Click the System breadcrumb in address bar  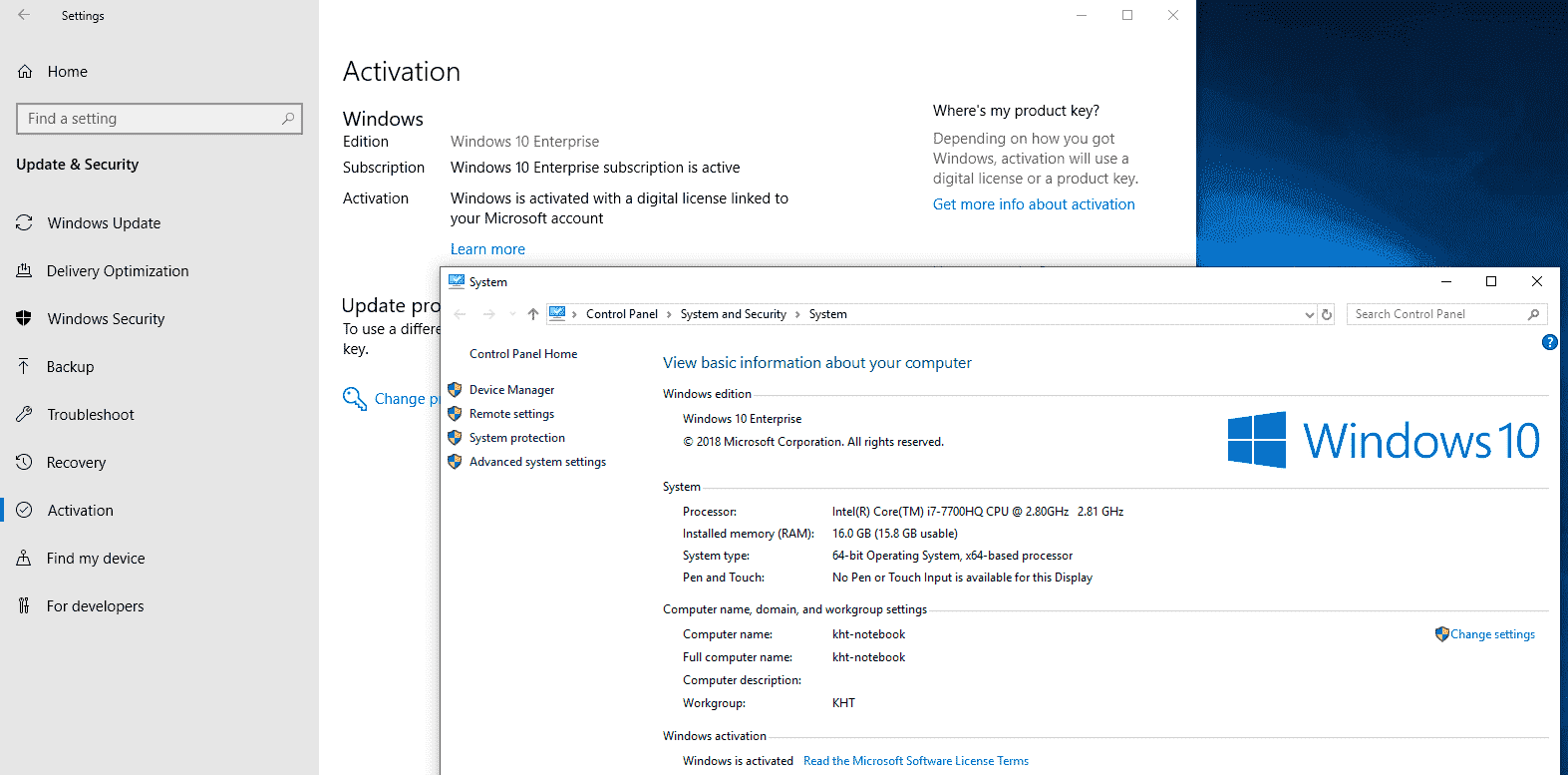828,314
